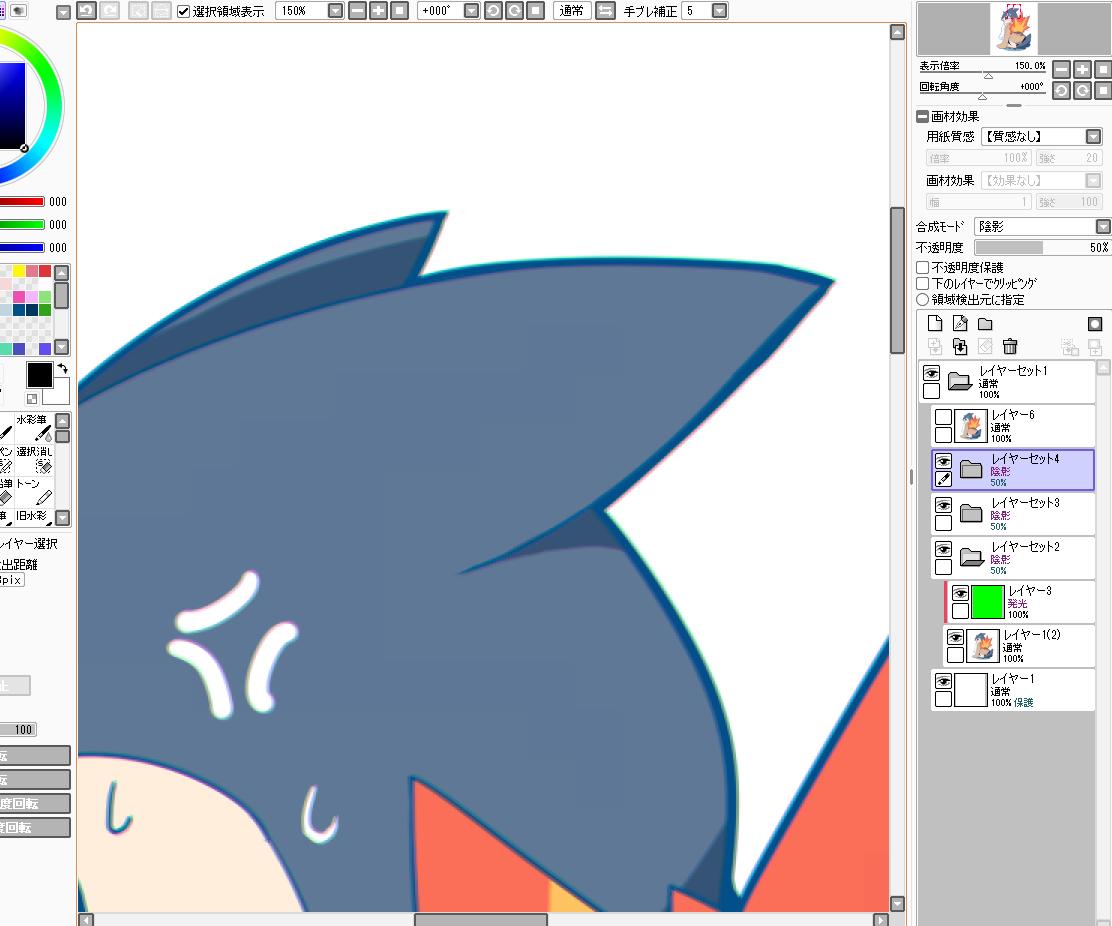
Task: Collapse the レイヤーセット1 open folder icon
Action: (x=960, y=381)
